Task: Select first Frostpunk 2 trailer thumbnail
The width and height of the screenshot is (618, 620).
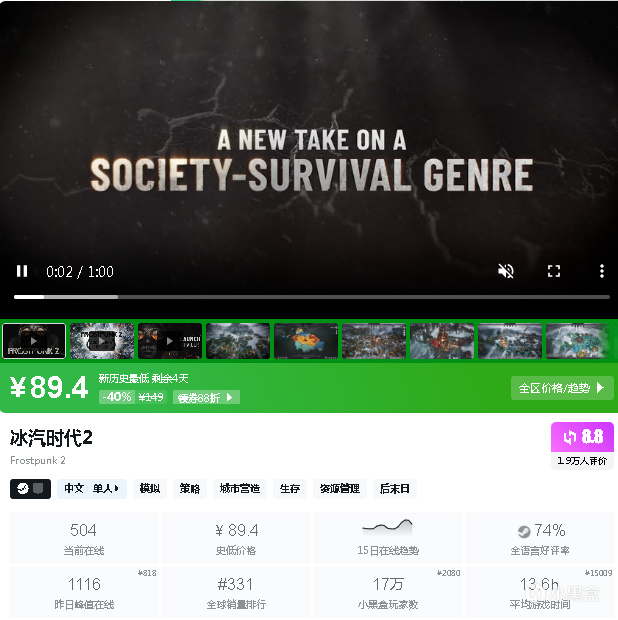Action: coord(34,341)
